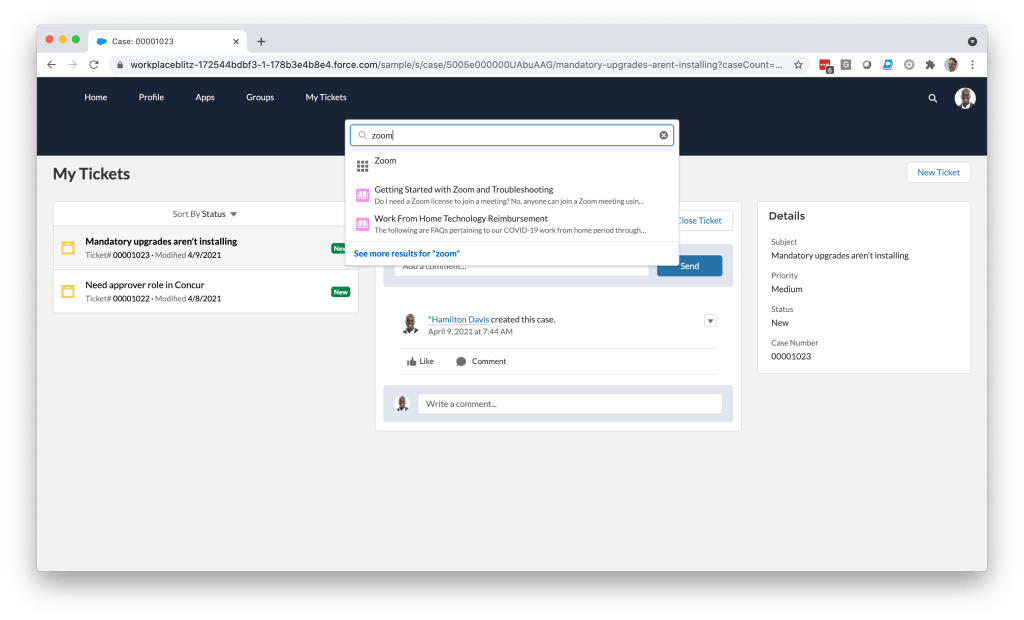Open the user profile avatar menu
Screen dimensions: 1024x620
click(964, 98)
